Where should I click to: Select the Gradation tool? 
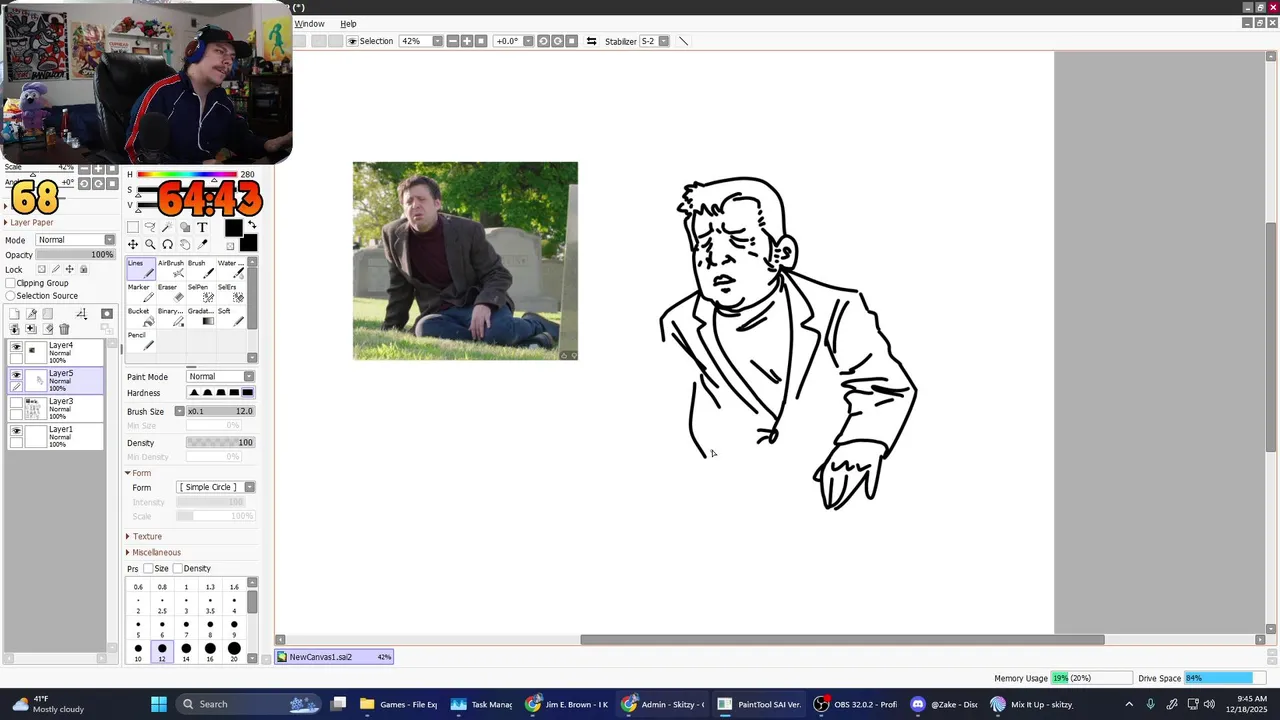(x=201, y=317)
